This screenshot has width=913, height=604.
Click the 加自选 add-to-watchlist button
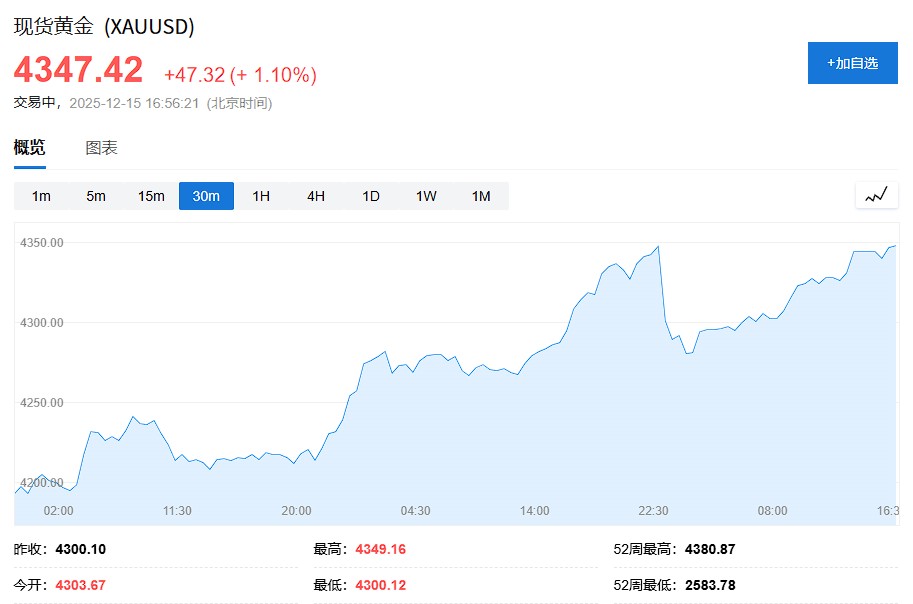point(852,63)
